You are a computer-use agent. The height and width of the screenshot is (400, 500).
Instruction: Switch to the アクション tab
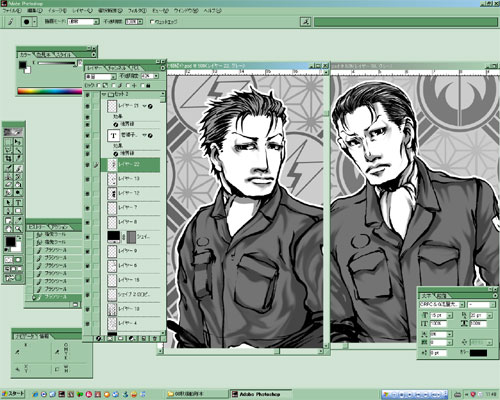click(60, 227)
